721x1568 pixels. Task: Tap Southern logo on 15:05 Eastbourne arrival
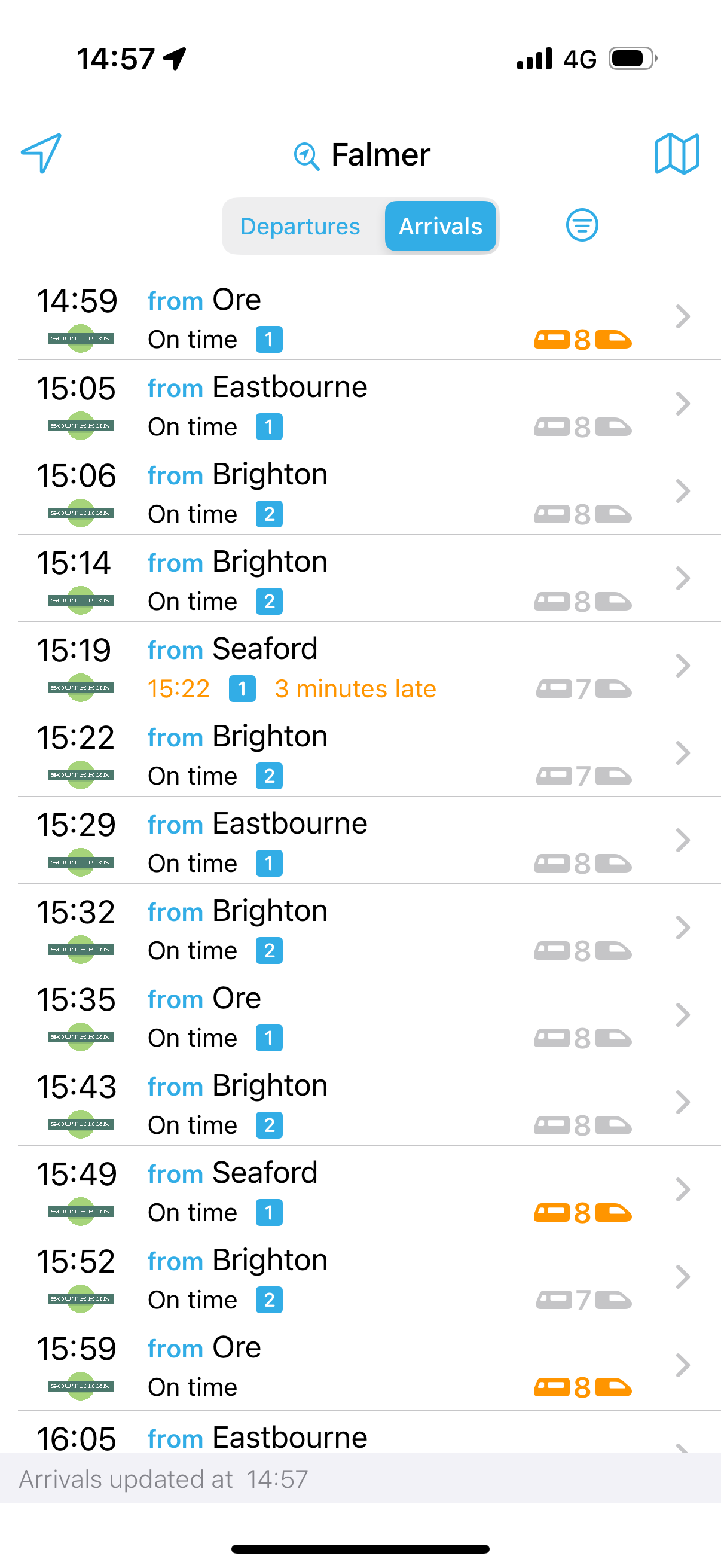point(81,425)
